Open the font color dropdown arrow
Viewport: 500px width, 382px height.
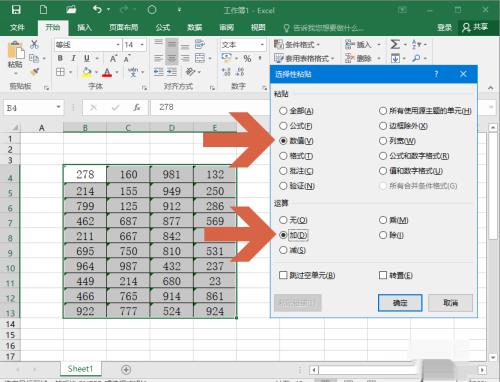click(x=117, y=72)
